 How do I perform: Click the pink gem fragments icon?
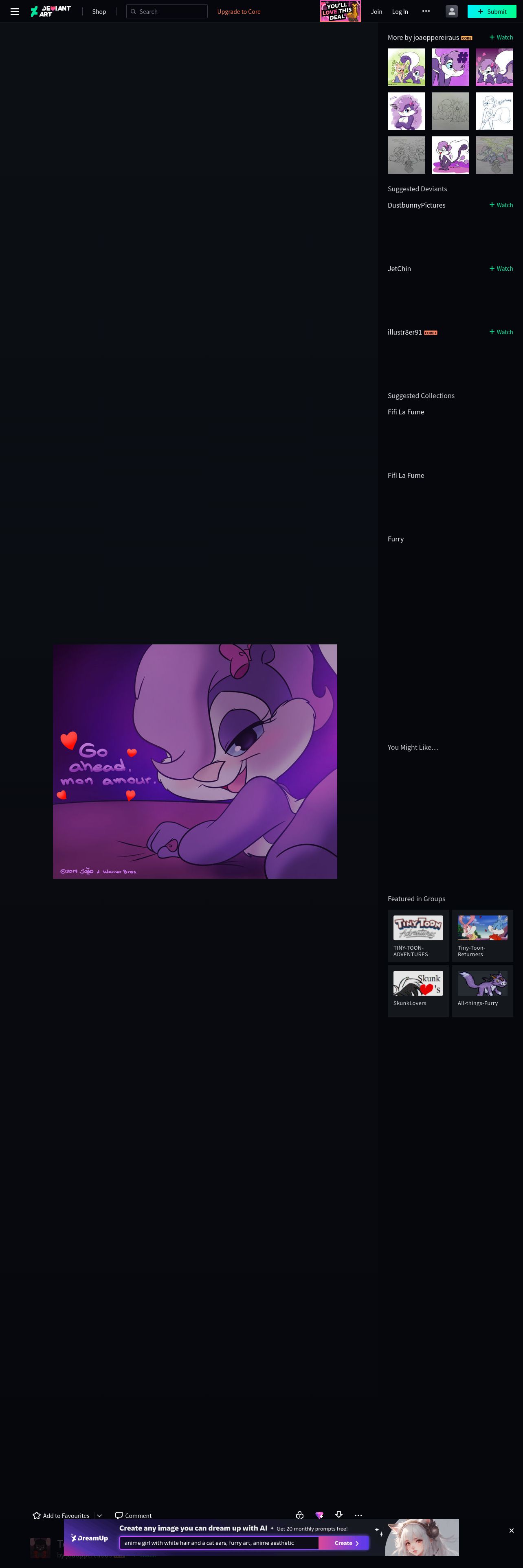pyautogui.click(x=319, y=1515)
